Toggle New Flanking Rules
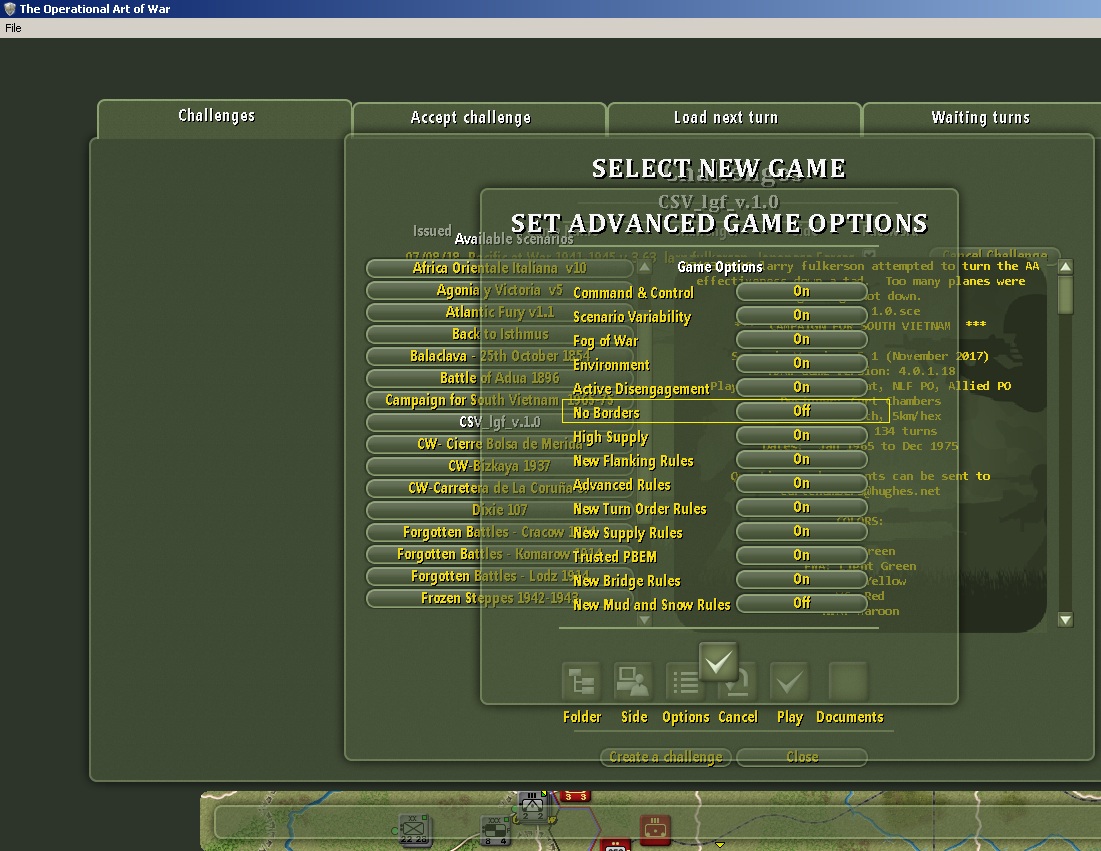 pyautogui.click(x=801, y=459)
